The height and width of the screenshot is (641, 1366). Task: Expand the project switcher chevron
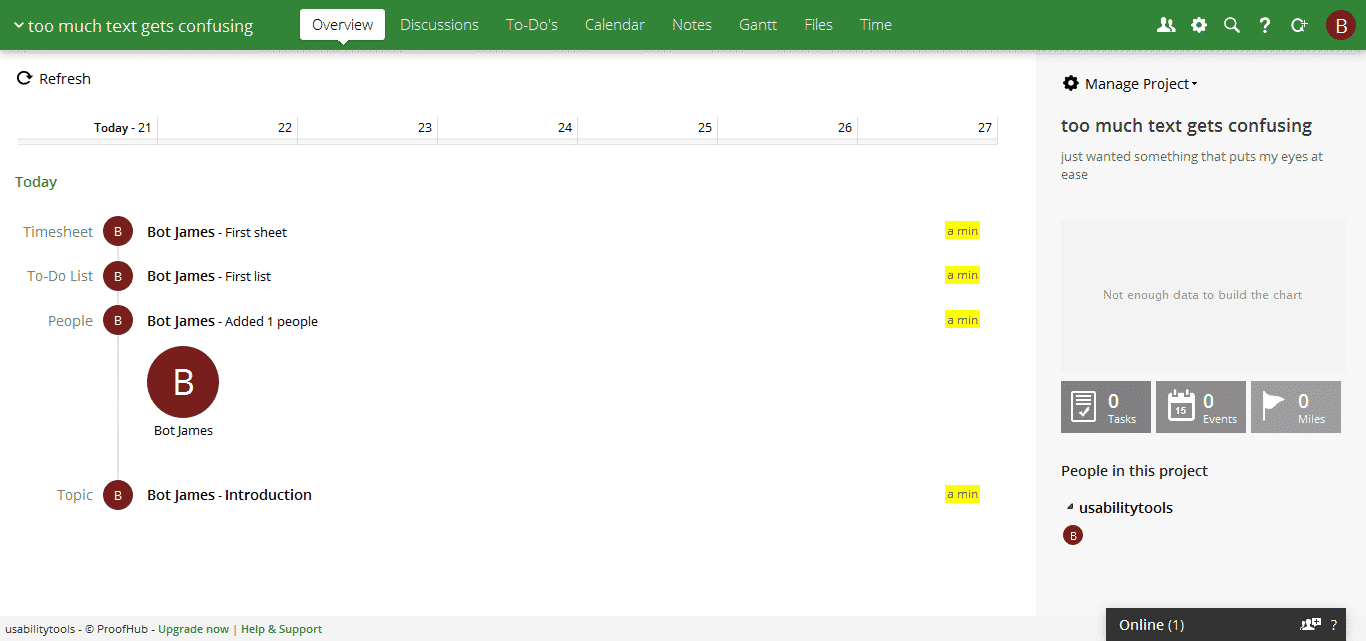[x=18, y=26]
